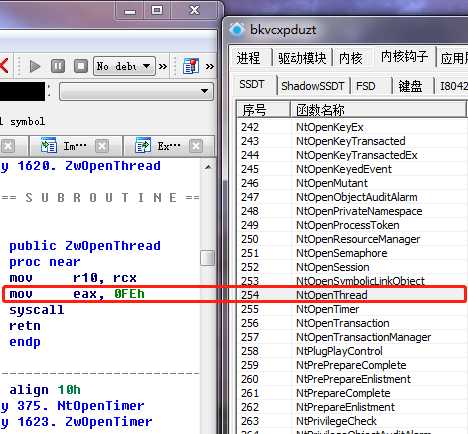The height and width of the screenshot is (434, 468).
Task: Click the disassembly vertical scrollbar thumb
Action: click(x=208, y=258)
